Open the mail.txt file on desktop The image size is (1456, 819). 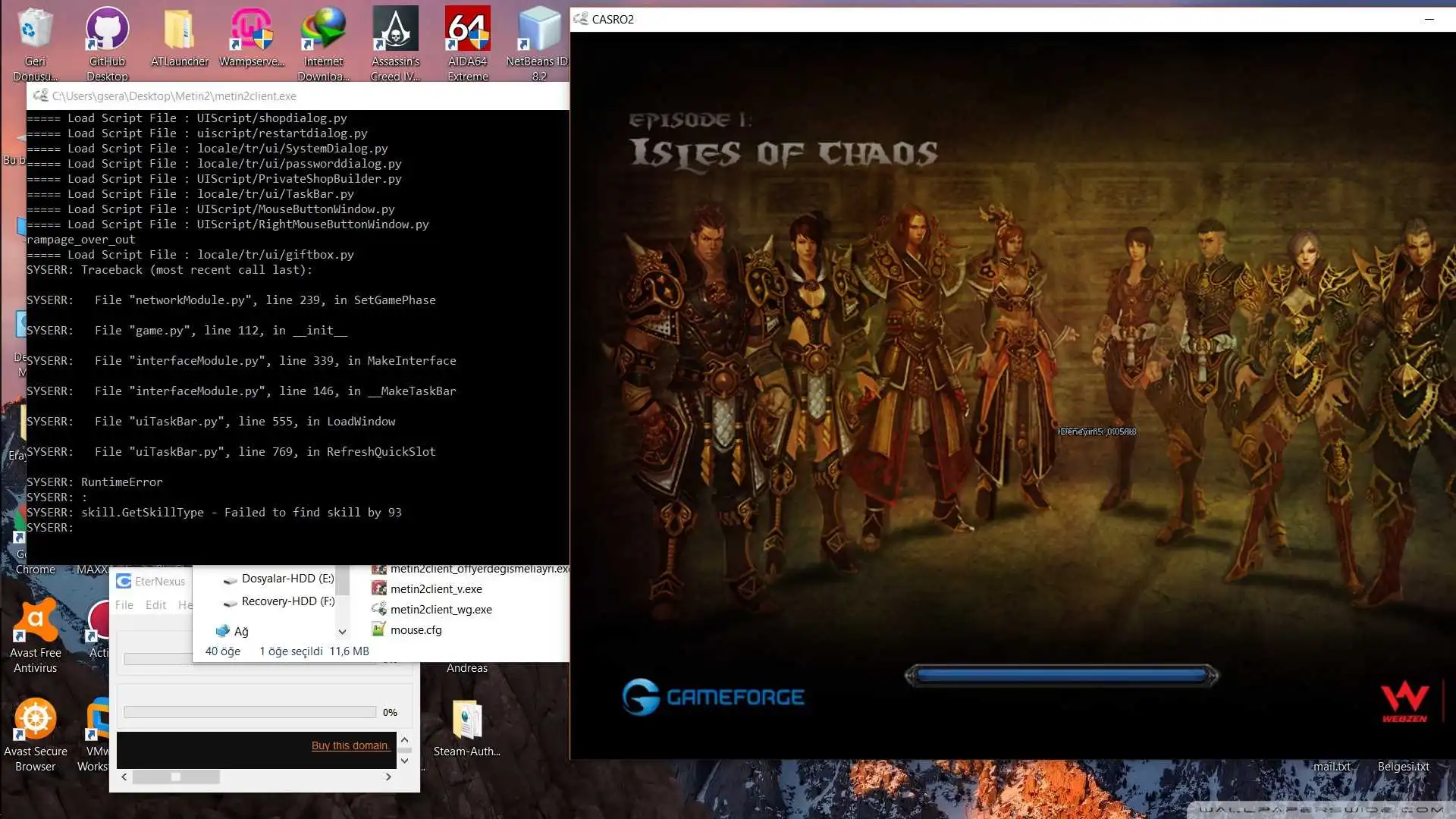click(x=1331, y=766)
